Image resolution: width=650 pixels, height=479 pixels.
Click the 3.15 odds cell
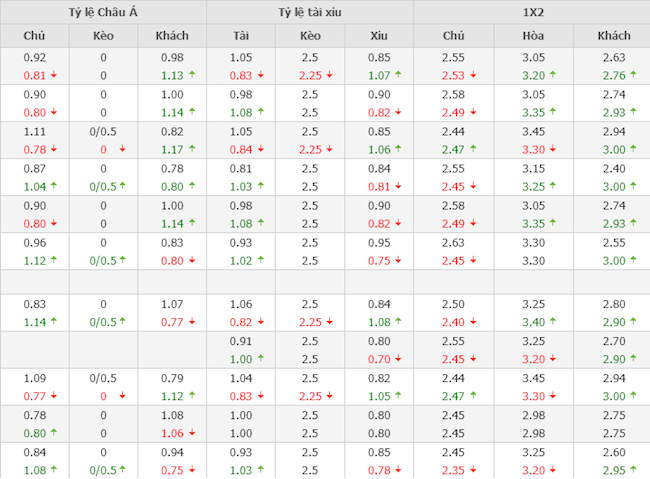click(533, 169)
